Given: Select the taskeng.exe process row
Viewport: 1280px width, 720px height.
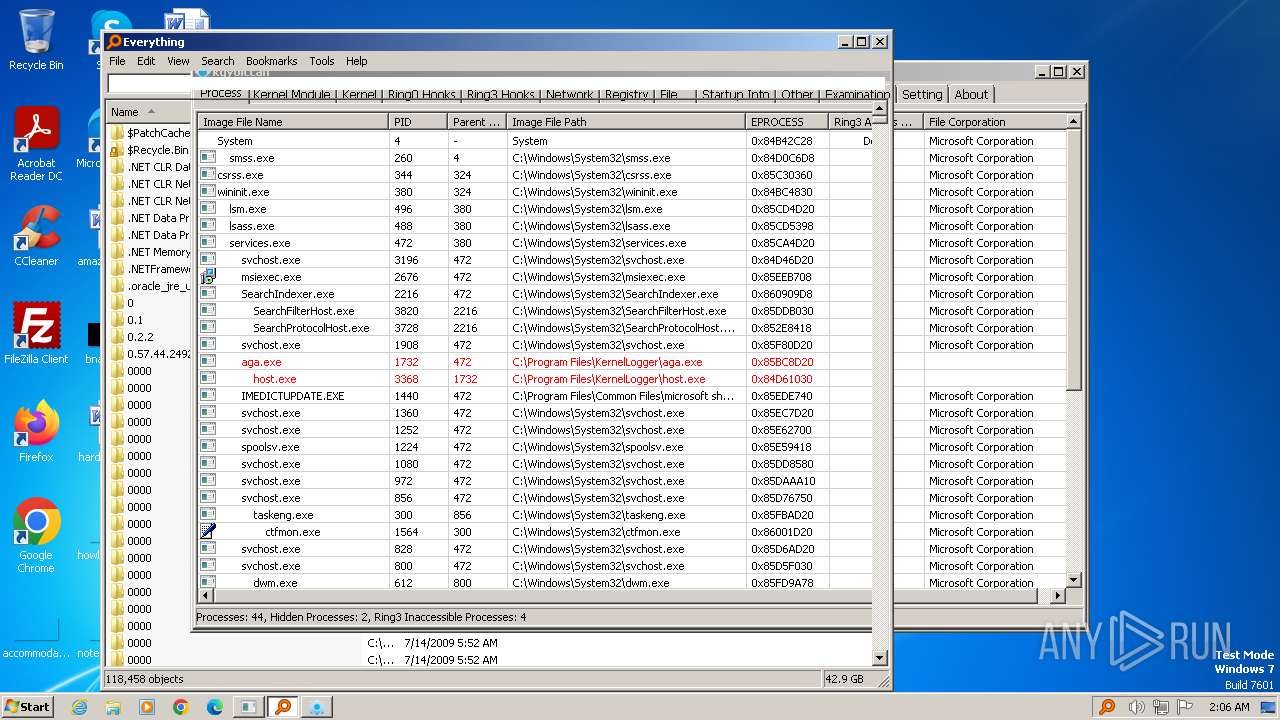Looking at the screenshot, I should pyautogui.click(x=534, y=515).
